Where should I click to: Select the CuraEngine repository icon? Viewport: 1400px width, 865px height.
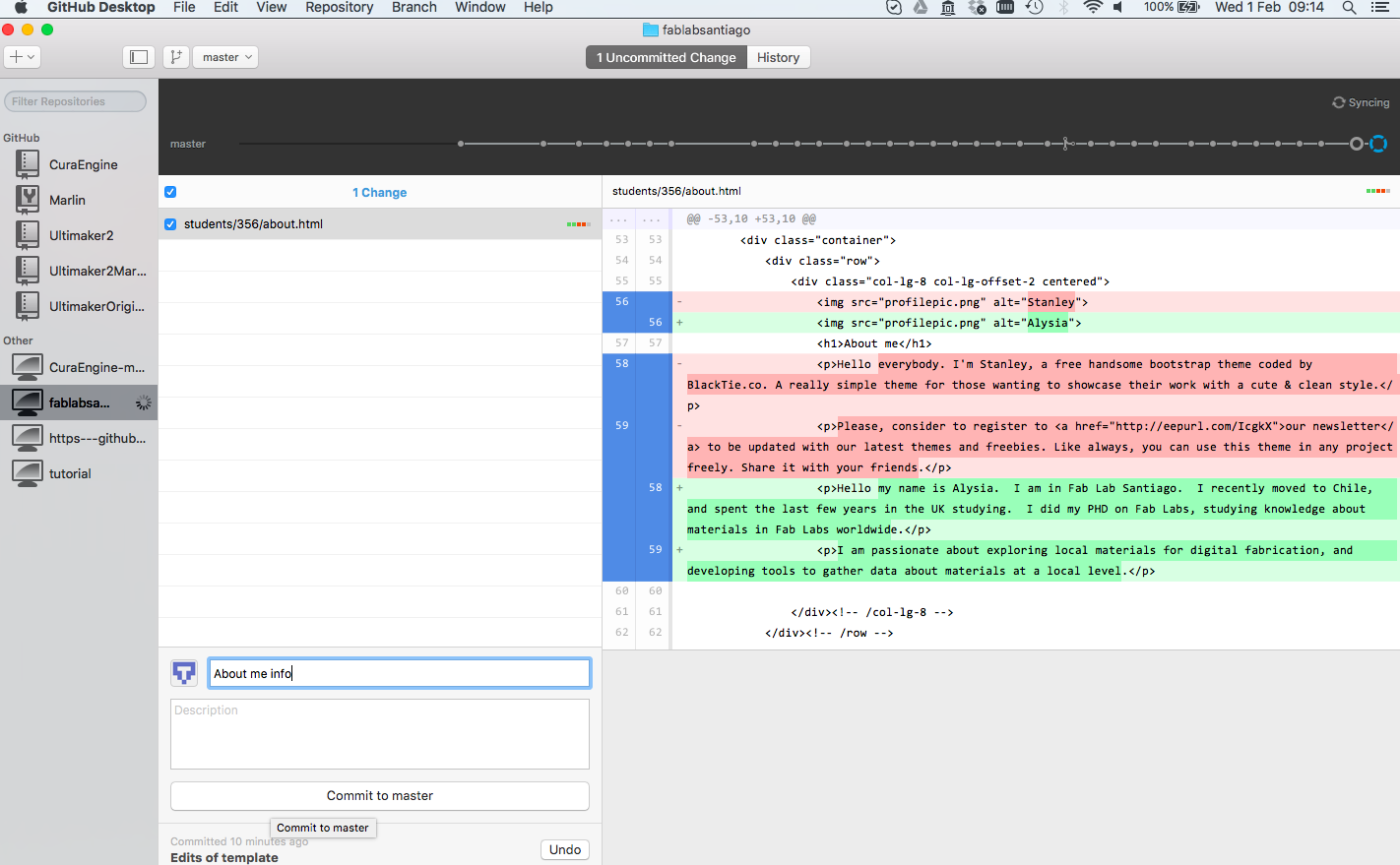coord(28,164)
